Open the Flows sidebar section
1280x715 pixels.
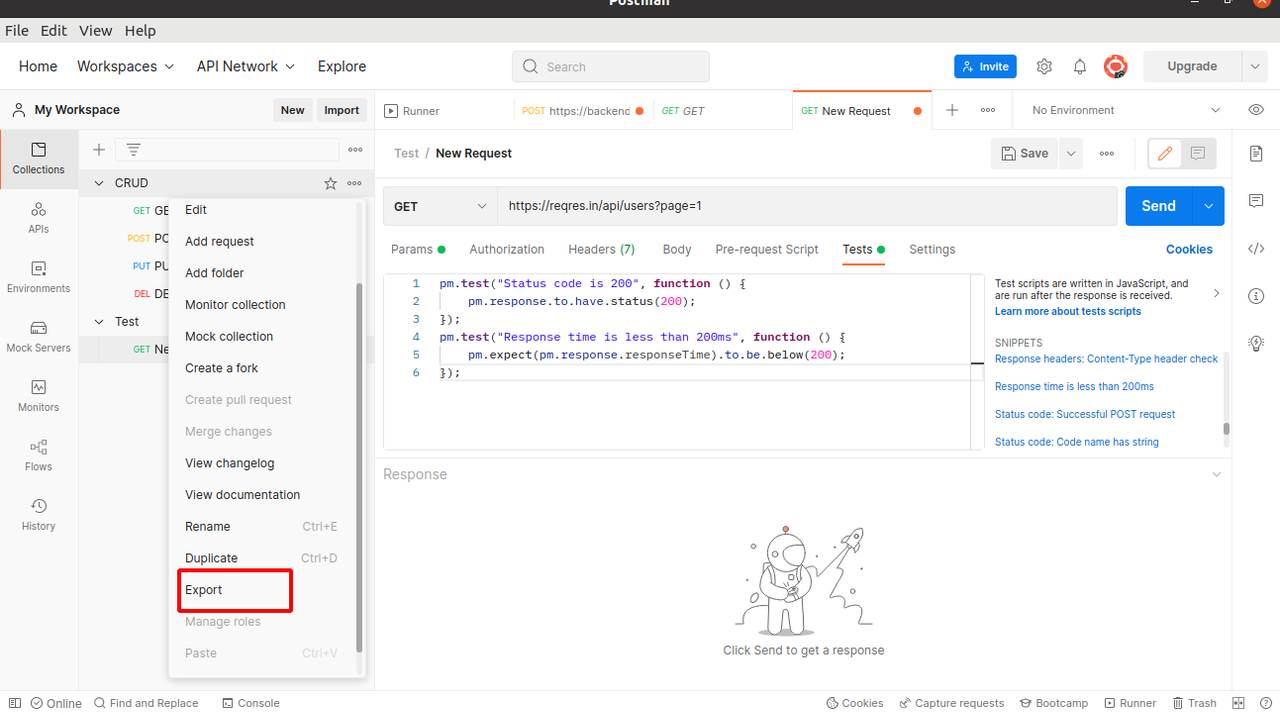pyautogui.click(x=38, y=456)
